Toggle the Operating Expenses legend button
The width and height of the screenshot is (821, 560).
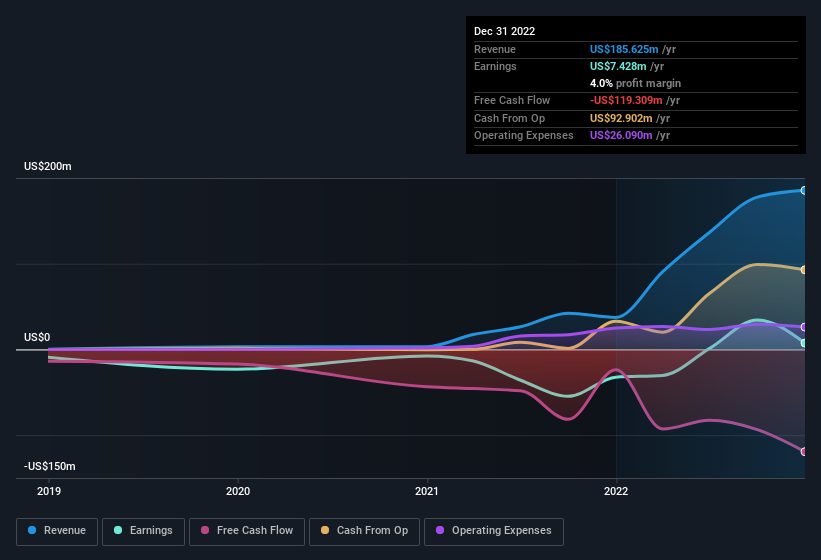click(494, 532)
